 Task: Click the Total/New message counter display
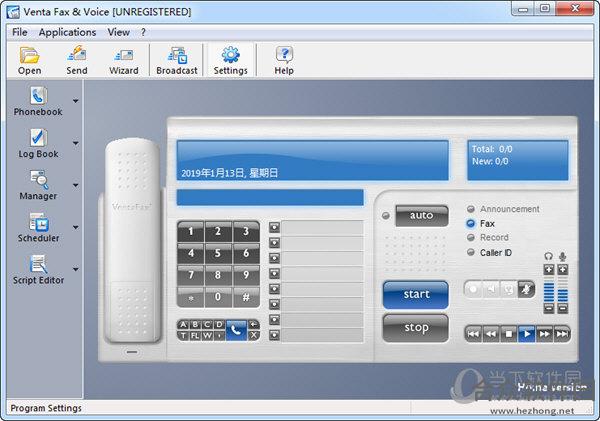pos(518,160)
